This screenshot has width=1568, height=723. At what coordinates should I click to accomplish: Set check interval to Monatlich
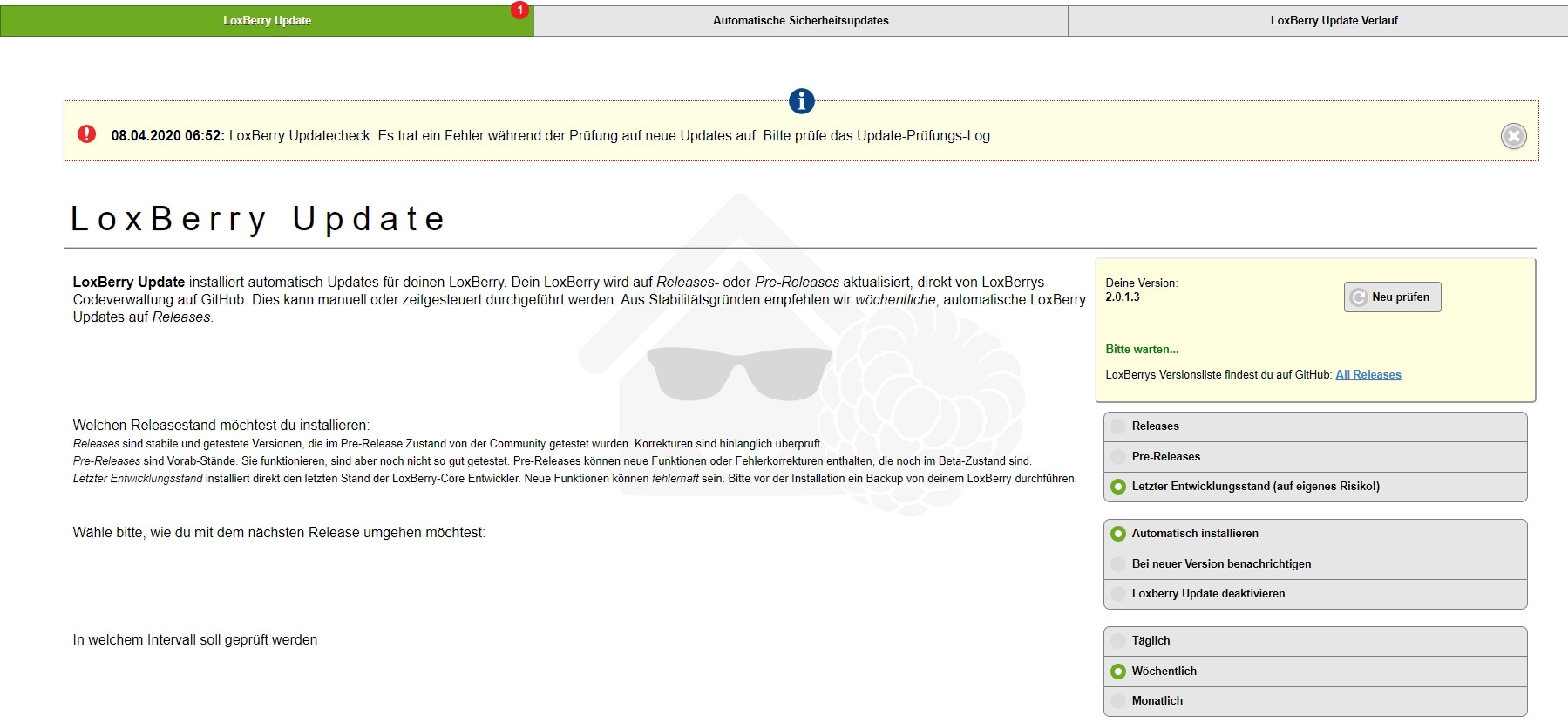pyautogui.click(x=1315, y=701)
